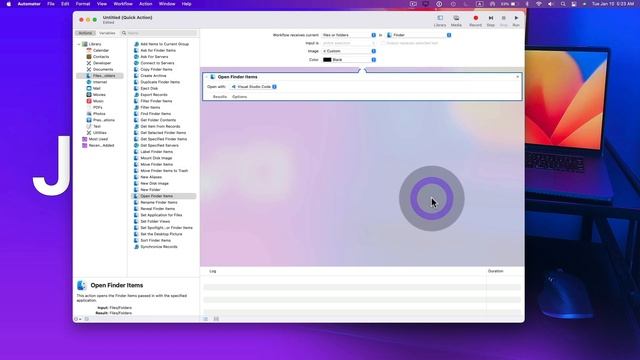Open the Image Custom dropdown
This screenshot has width=640, height=360.
349,51
